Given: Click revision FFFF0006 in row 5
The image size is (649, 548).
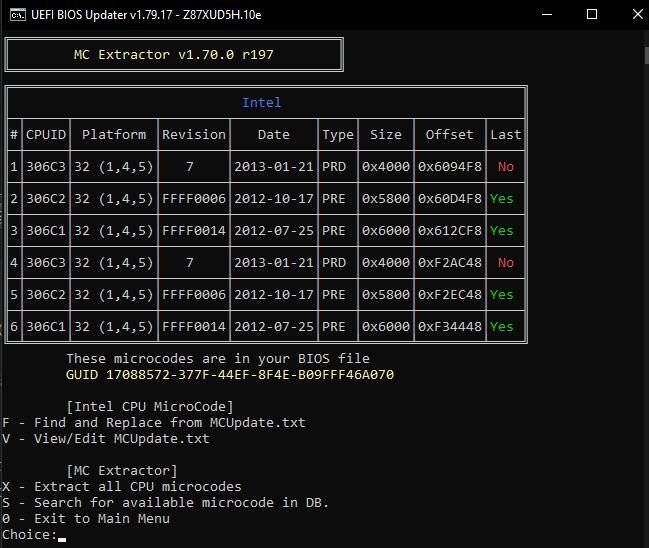Looking at the screenshot, I should click(194, 295).
